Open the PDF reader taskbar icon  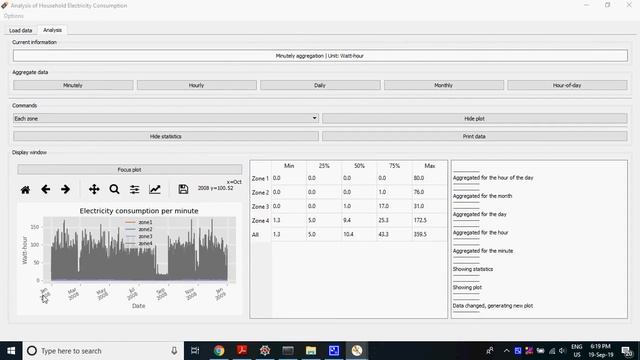242,351
